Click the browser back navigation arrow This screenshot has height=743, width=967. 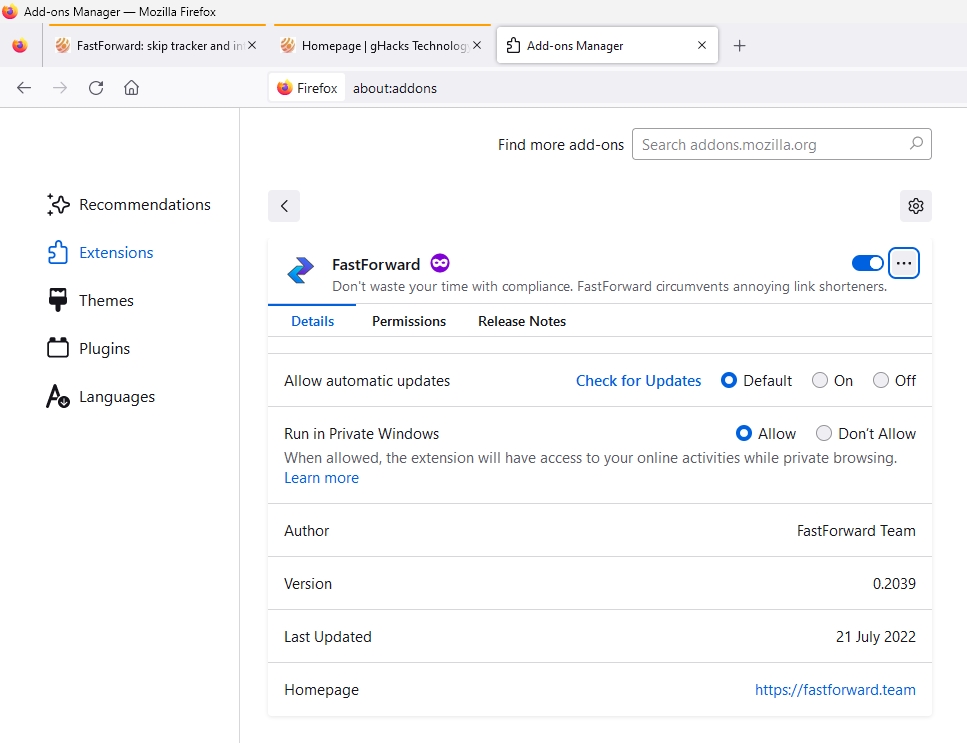24,88
